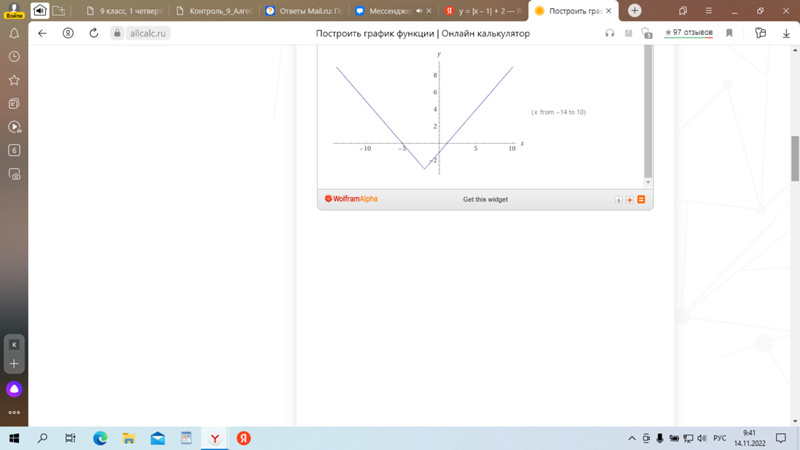Toggle the system volume speaker icon
This screenshot has width=800, height=450.
pyautogui.click(x=703, y=438)
